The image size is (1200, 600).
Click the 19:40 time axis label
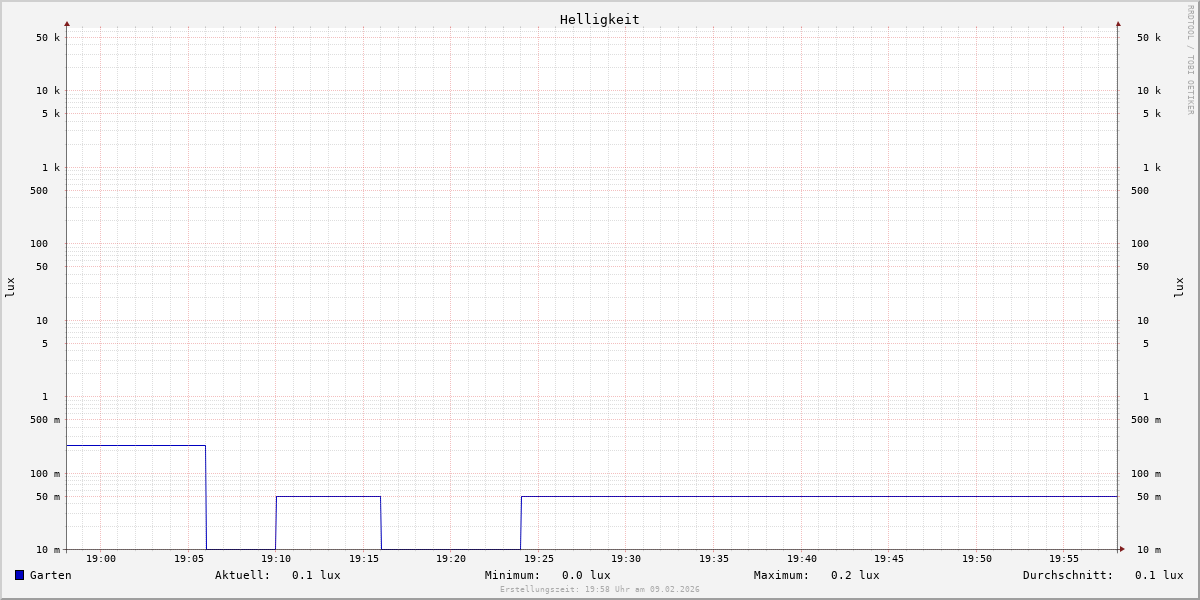pyautogui.click(x=802, y=559)
